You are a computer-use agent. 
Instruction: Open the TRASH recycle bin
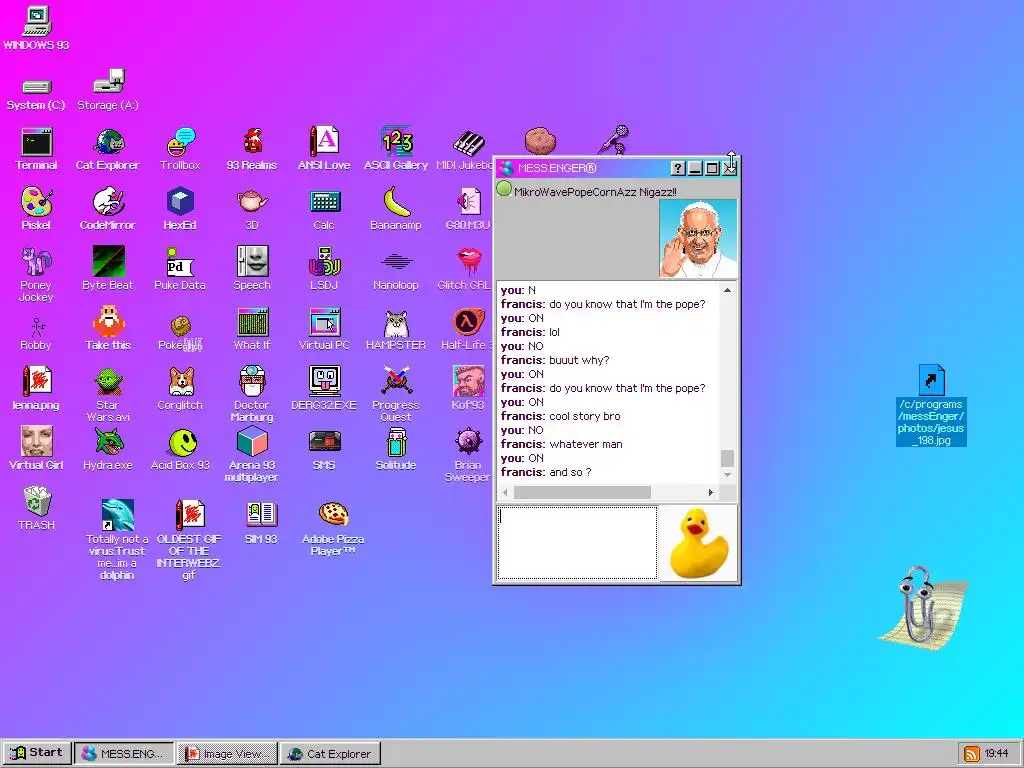tap(37, 501)
